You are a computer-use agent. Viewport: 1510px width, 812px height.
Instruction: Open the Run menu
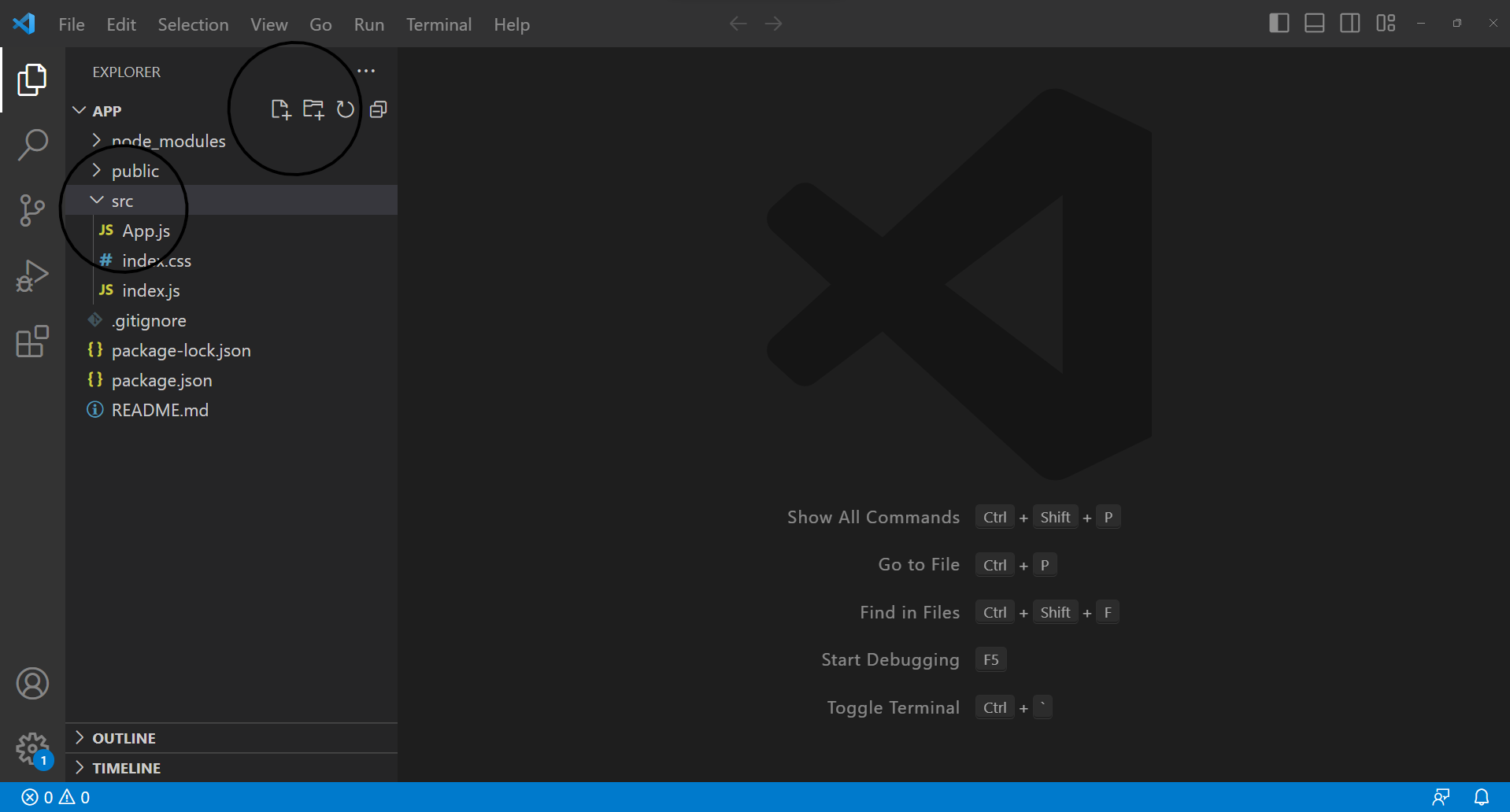point(369,24)
